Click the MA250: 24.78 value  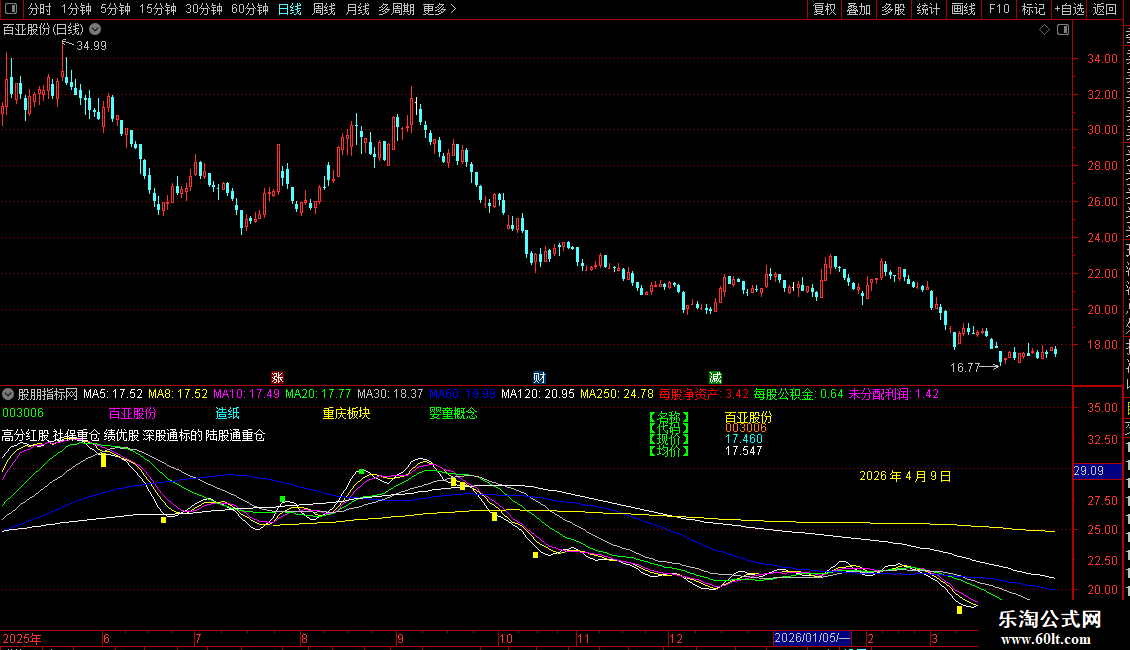pyautogui.click(x=617, y=394)
